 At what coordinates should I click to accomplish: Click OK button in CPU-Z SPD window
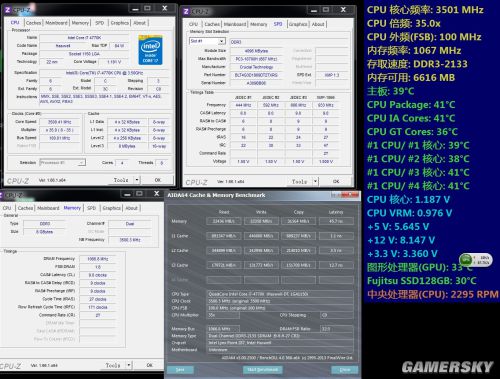click(x=336, y=181)
